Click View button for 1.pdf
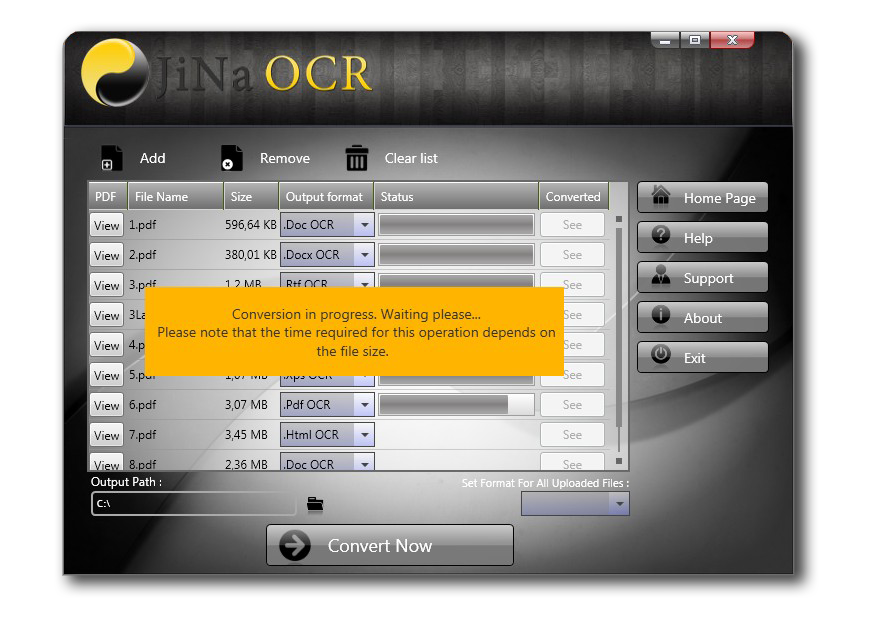The height and width of the screenshot is (633, 890). click(107, 225)
